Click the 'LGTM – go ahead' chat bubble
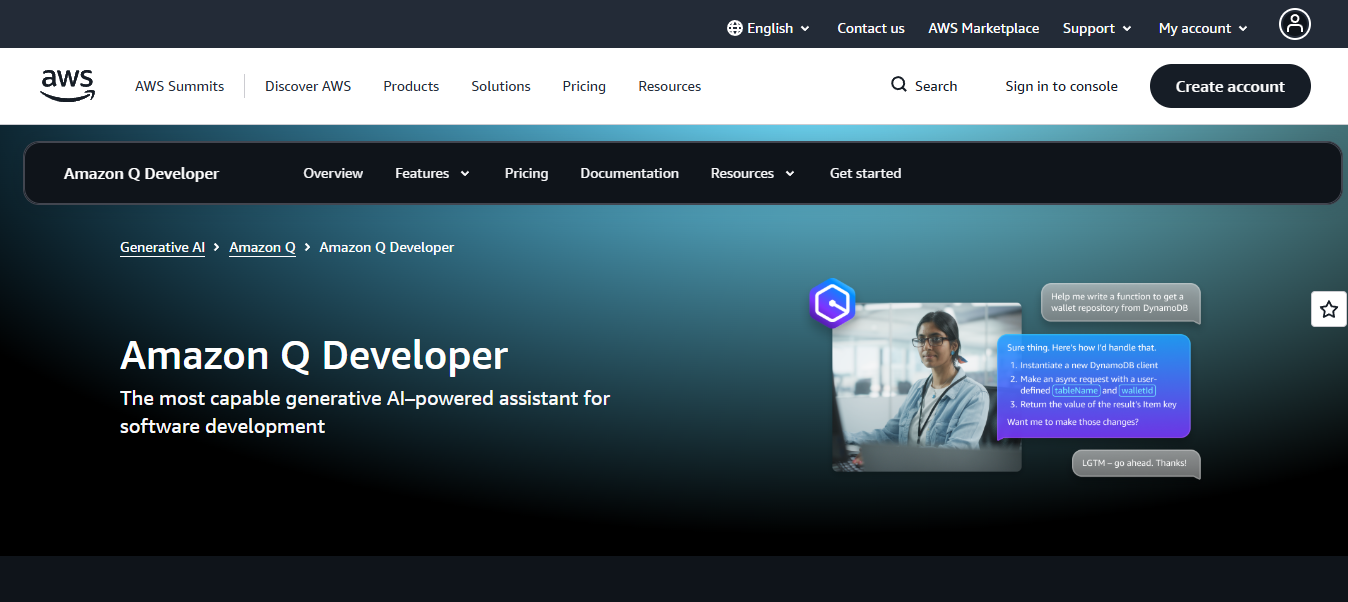Screen dimensions: 1348x602 coord(1136,463)
